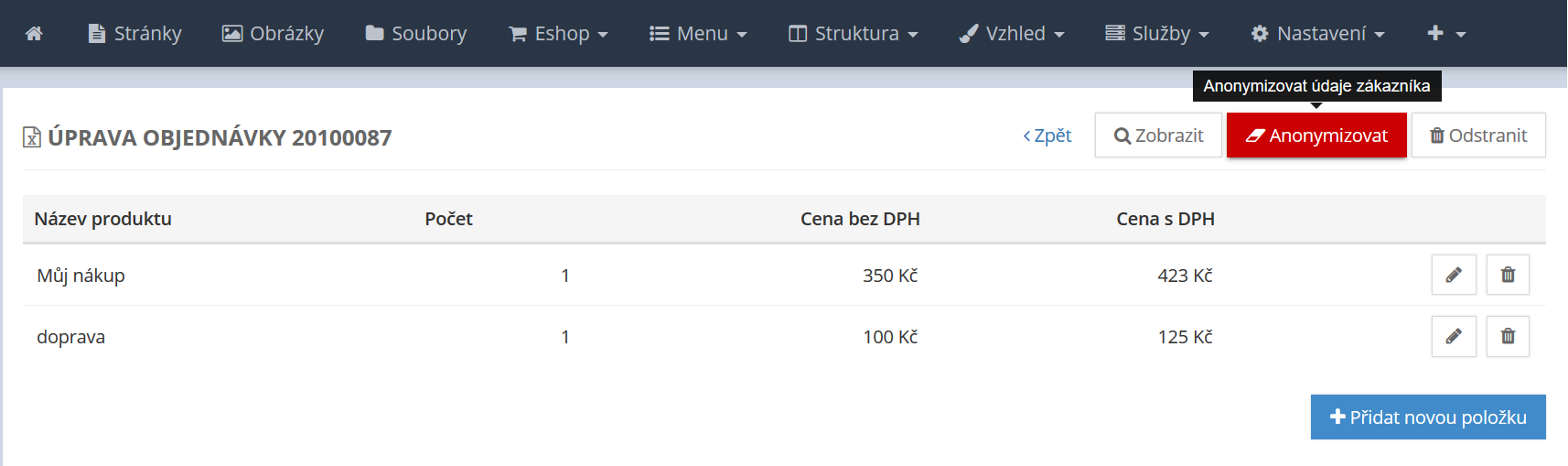This screenshot has height=466, width=1568.
Task: Go to the home icon in navbar
Action: click(34, 34)
